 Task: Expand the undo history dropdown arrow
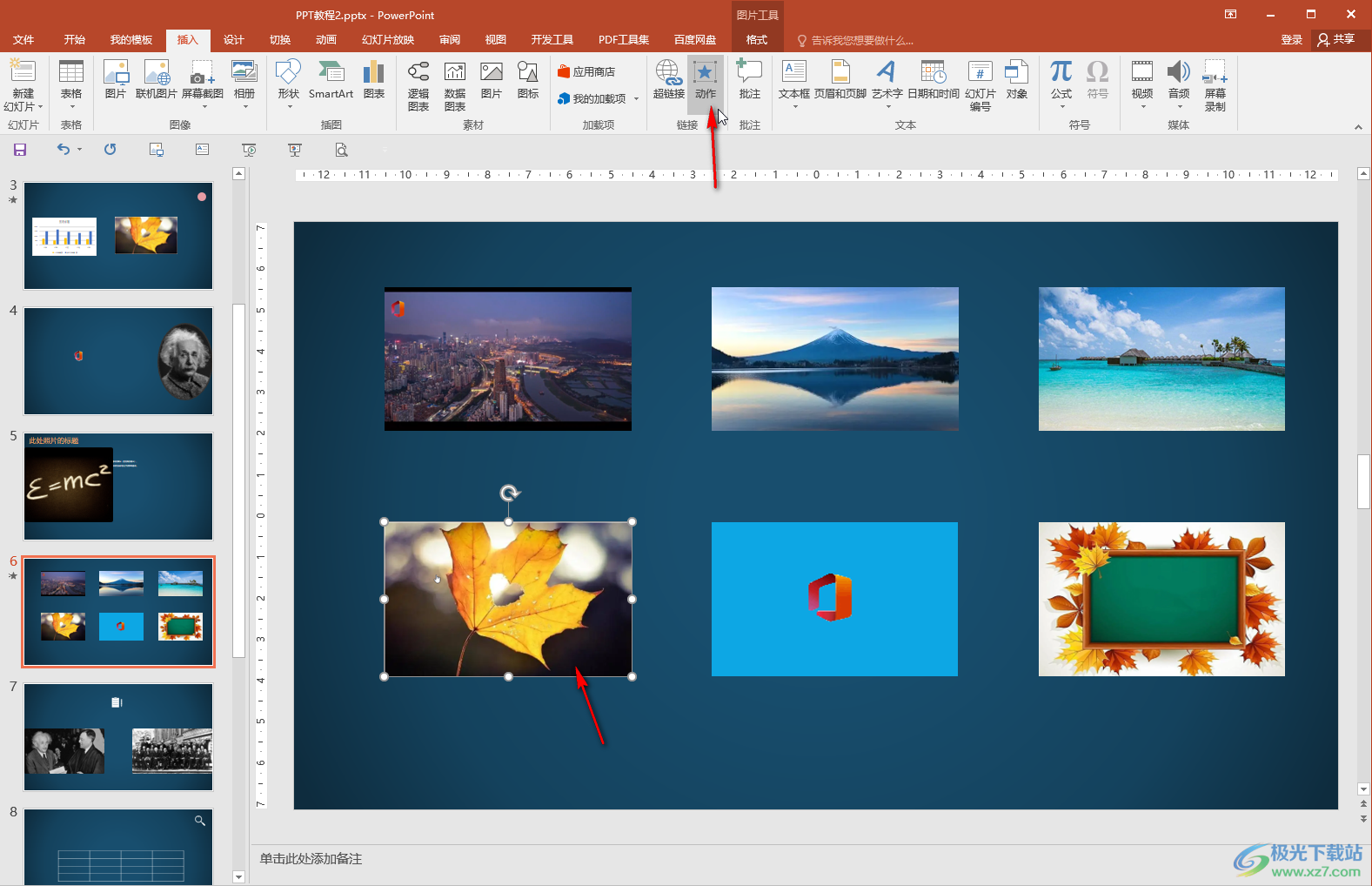click(x=79, y=150)
